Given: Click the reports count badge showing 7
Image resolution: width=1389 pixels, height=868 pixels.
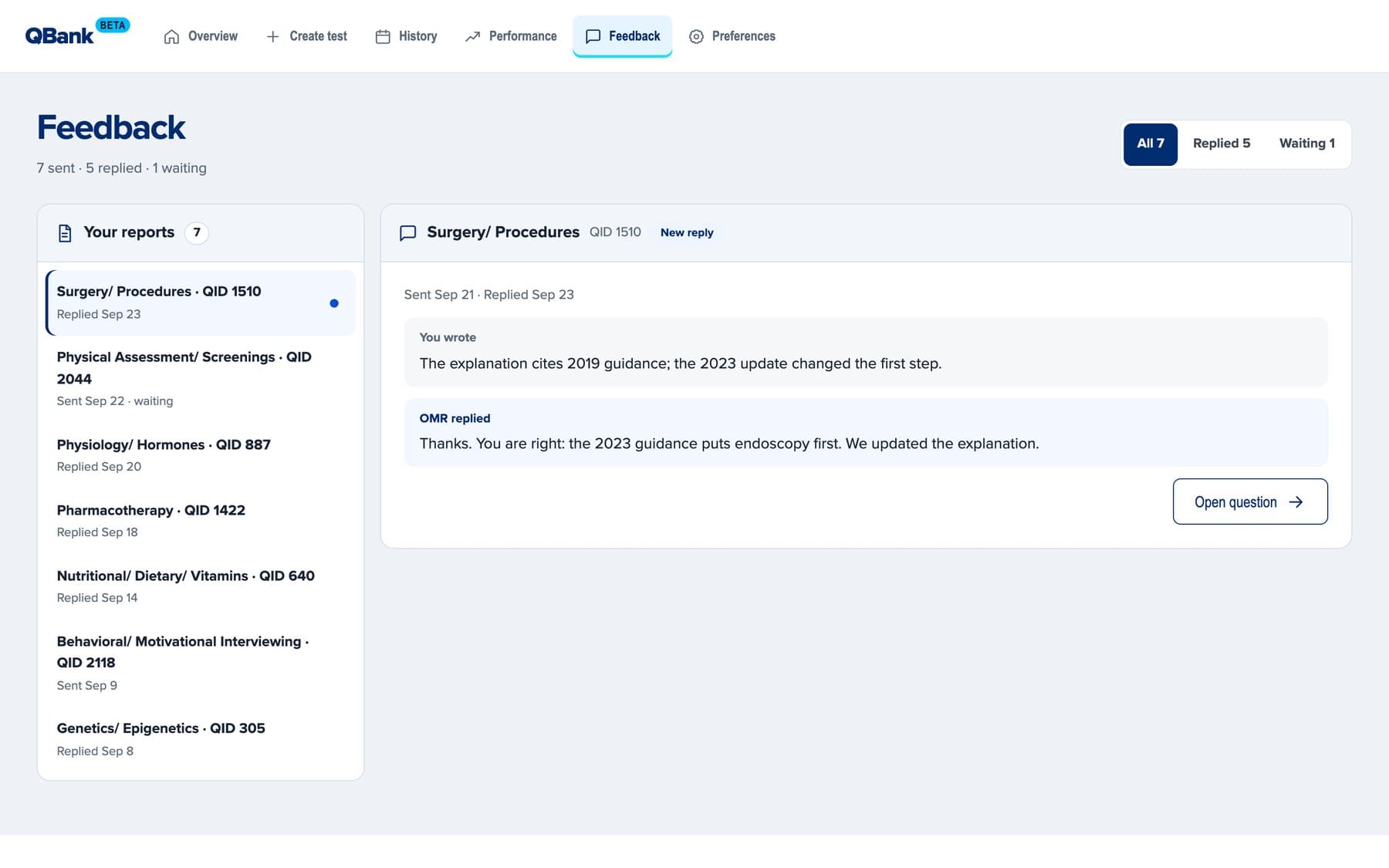Looking at the screenshot, I should coord(197,232).
